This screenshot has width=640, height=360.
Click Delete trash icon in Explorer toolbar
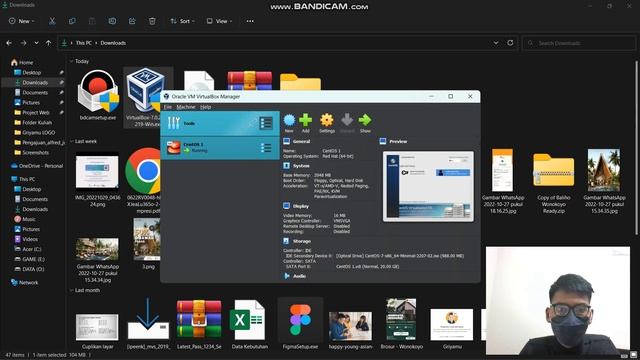coord(152,21)
